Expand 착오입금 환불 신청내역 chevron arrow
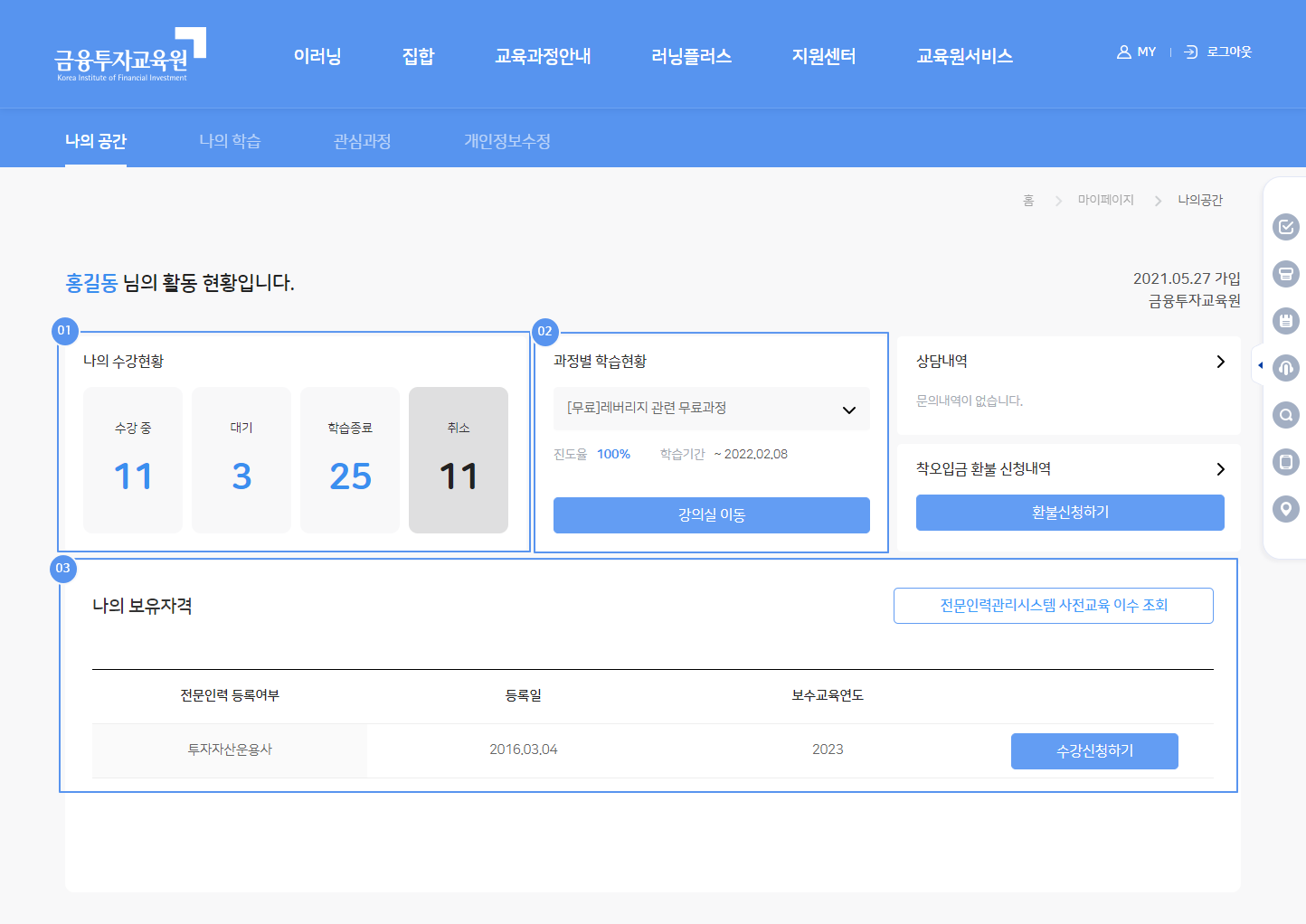1306x924 pixels. (x=1220, y=469)
